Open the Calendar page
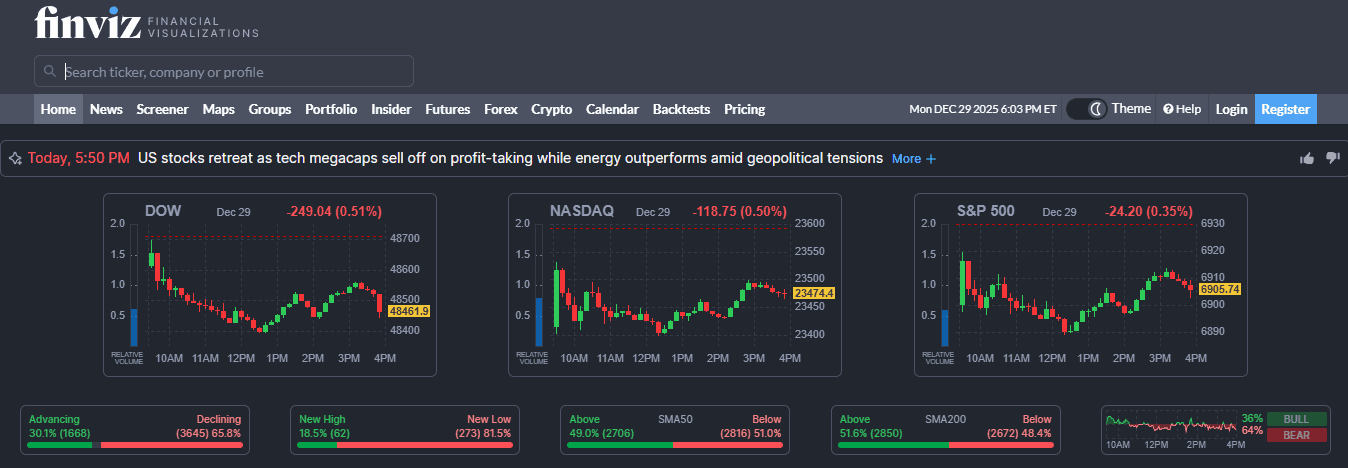This screenshot has height=468, width=1348. [612, 109]
